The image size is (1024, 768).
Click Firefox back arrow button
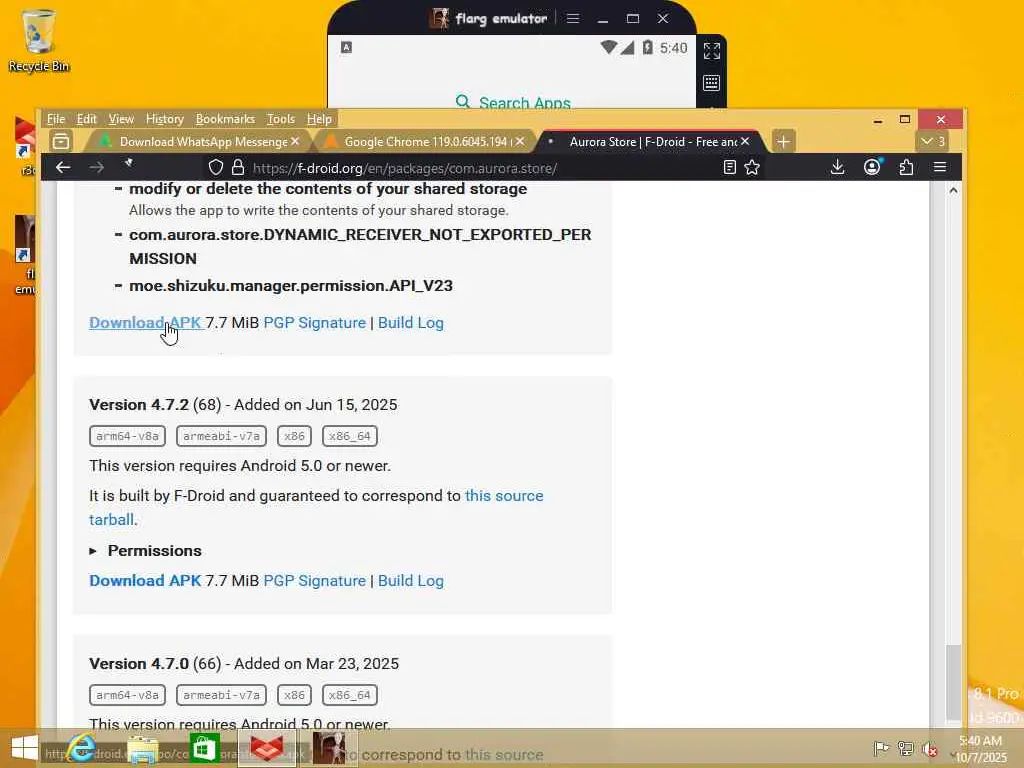(63, 167)
